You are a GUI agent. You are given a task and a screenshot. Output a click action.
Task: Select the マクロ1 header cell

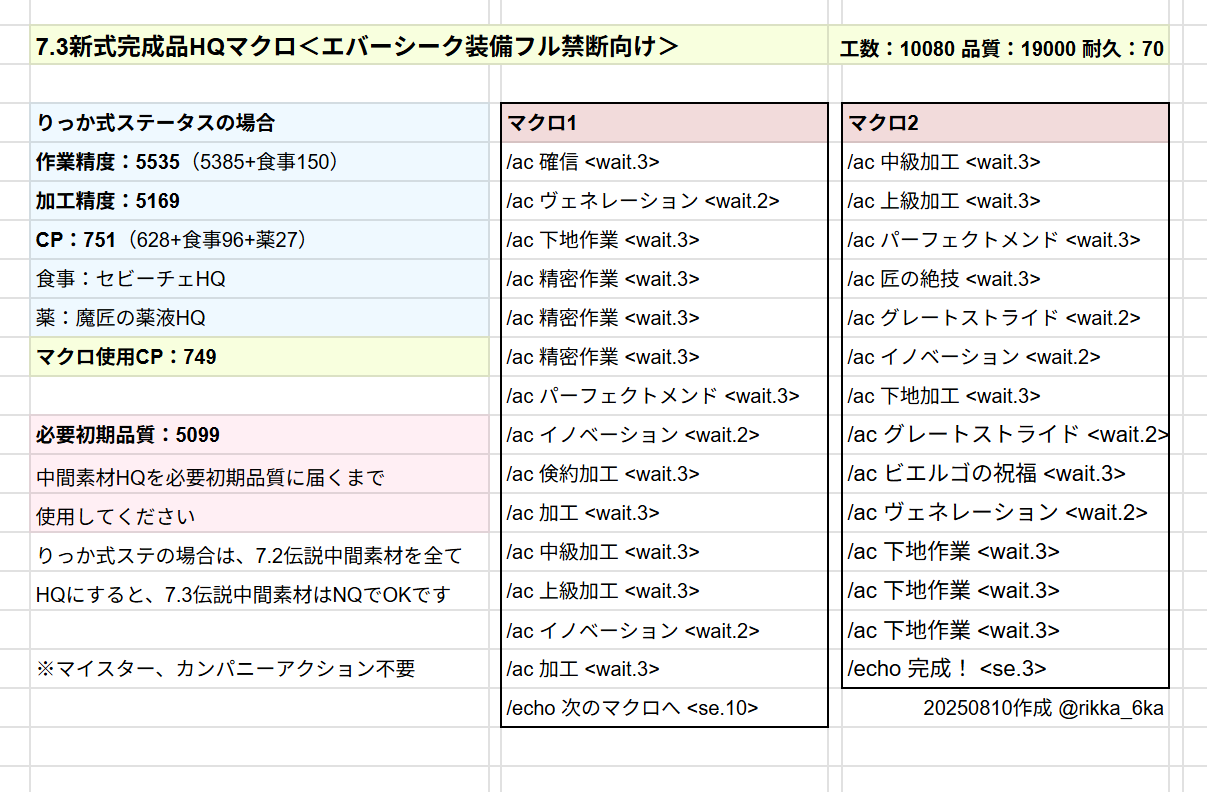click(663, 123)
